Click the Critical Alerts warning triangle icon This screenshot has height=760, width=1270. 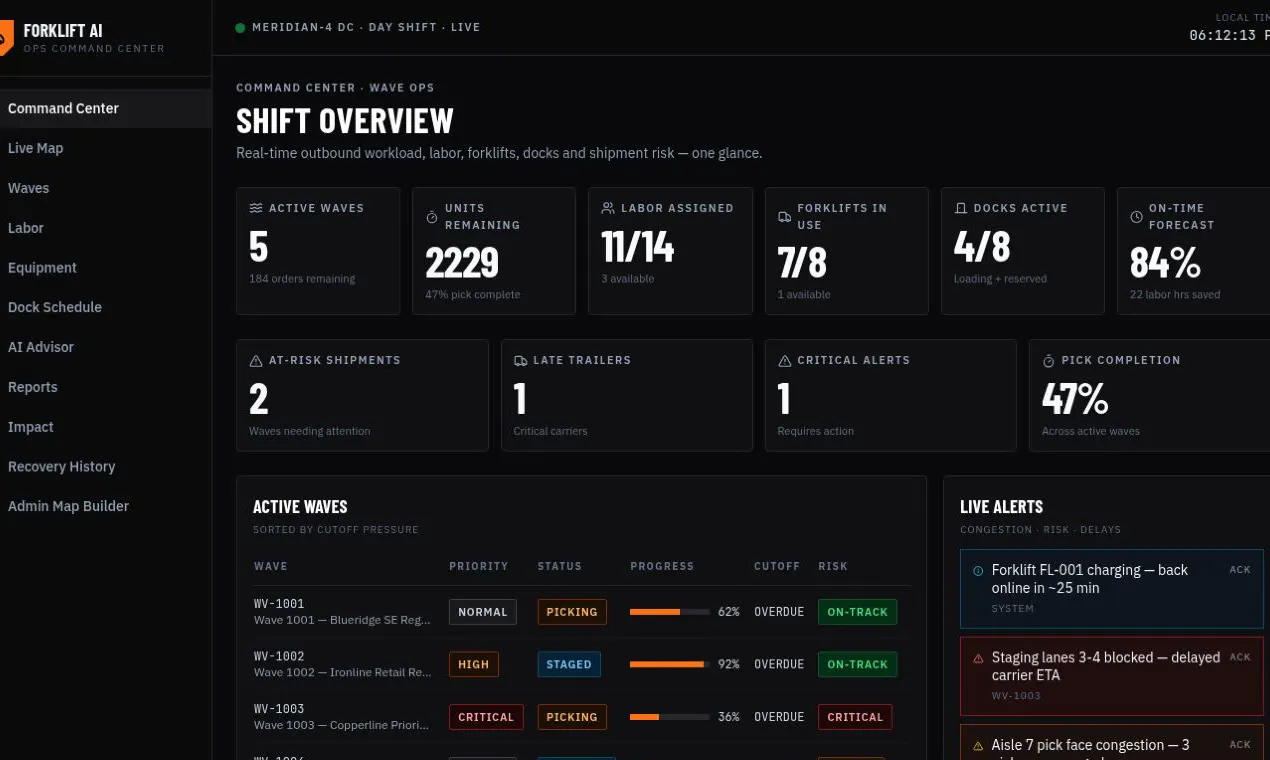click(x=784, y=360)
